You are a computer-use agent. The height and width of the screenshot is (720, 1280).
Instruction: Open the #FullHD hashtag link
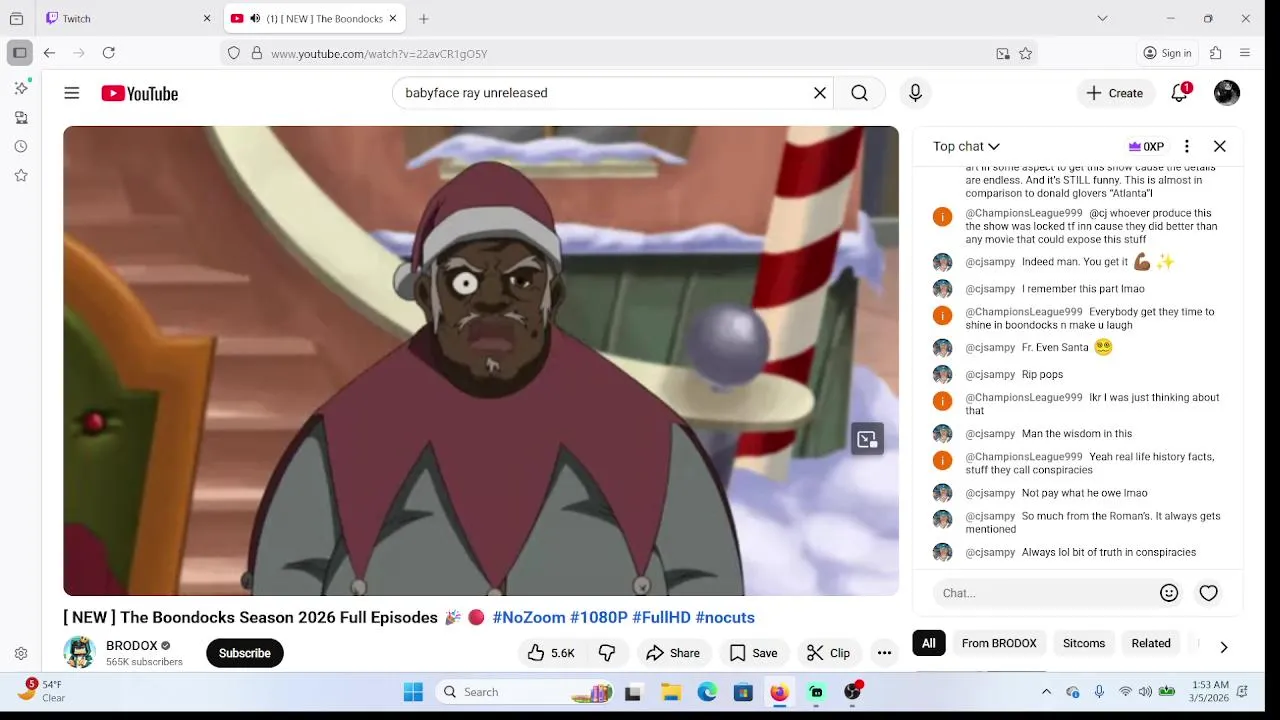pyautogui.click(x=661, y=617)
